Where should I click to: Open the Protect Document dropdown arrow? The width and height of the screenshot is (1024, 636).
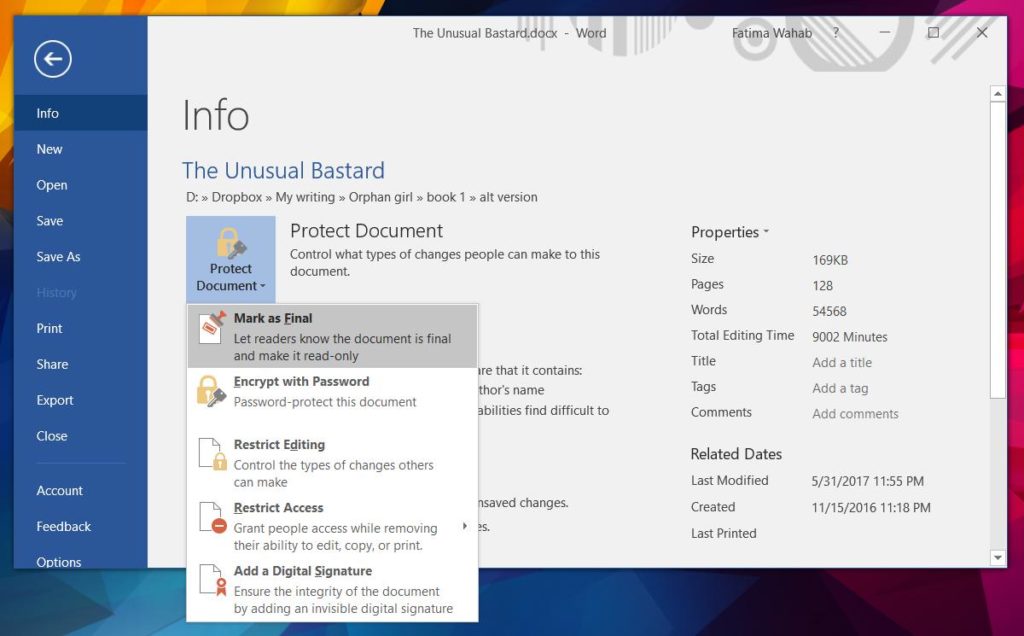pos(262,286)
